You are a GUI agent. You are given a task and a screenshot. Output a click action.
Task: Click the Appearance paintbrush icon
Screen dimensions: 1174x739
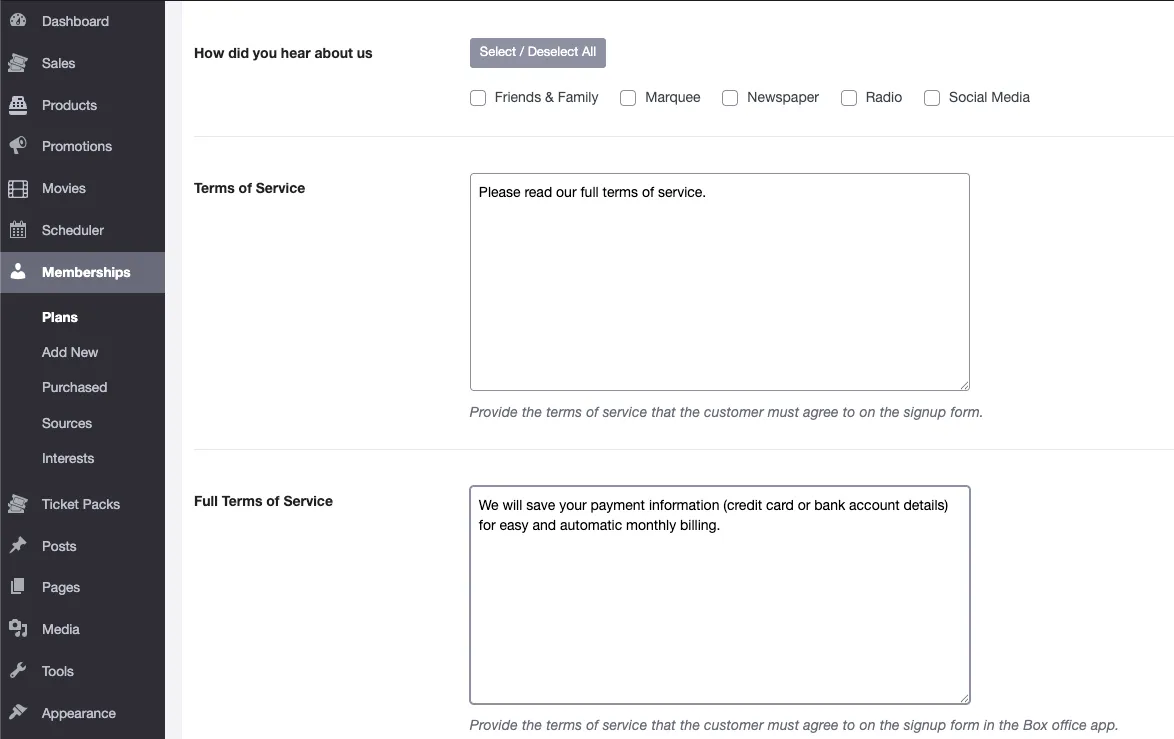tap(18, 713)
